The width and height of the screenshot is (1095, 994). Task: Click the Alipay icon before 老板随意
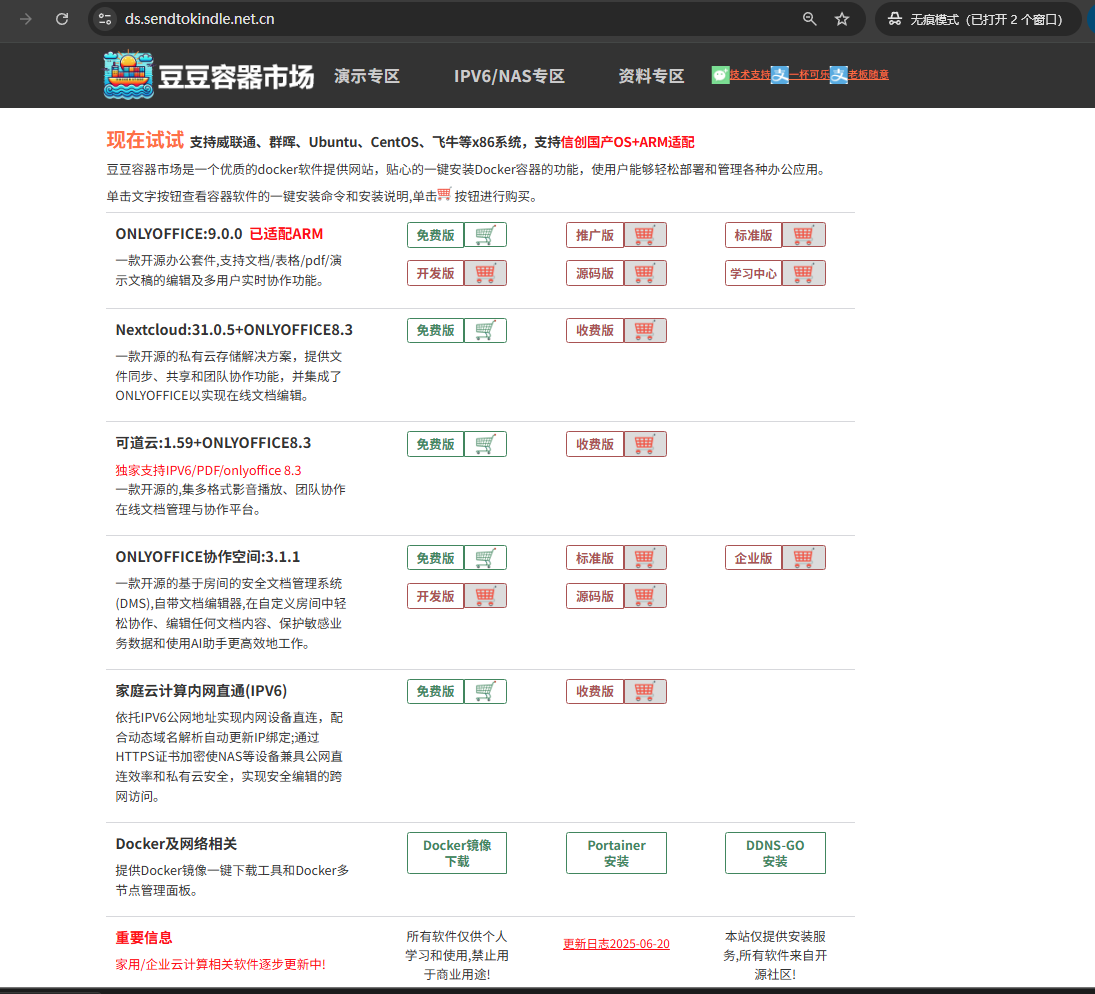839,75
